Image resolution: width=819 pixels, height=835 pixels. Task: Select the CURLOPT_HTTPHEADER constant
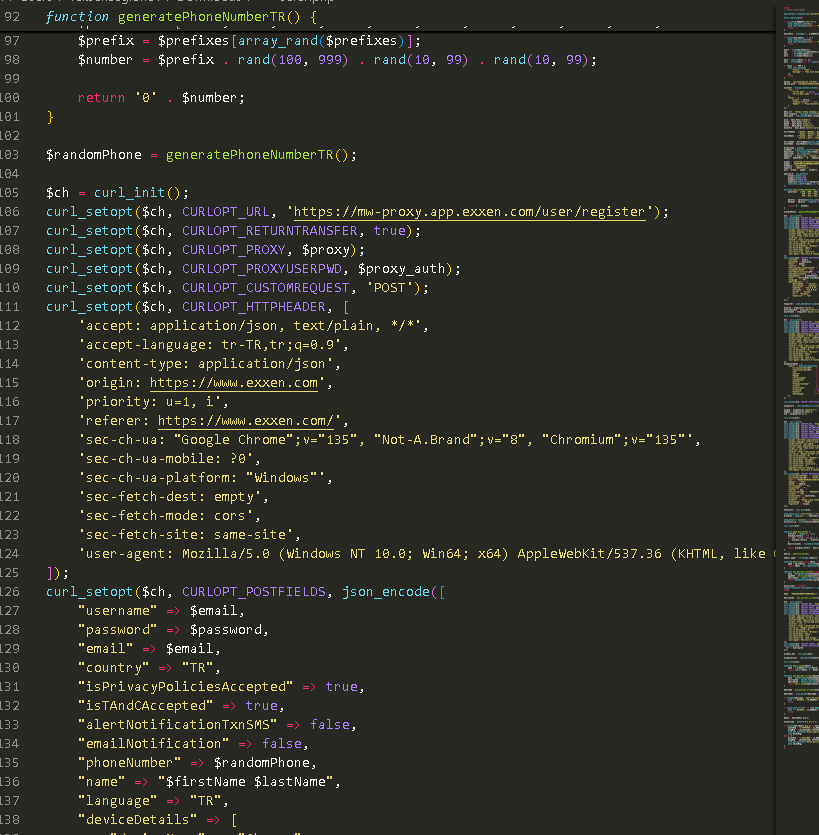tap(254, 307)
